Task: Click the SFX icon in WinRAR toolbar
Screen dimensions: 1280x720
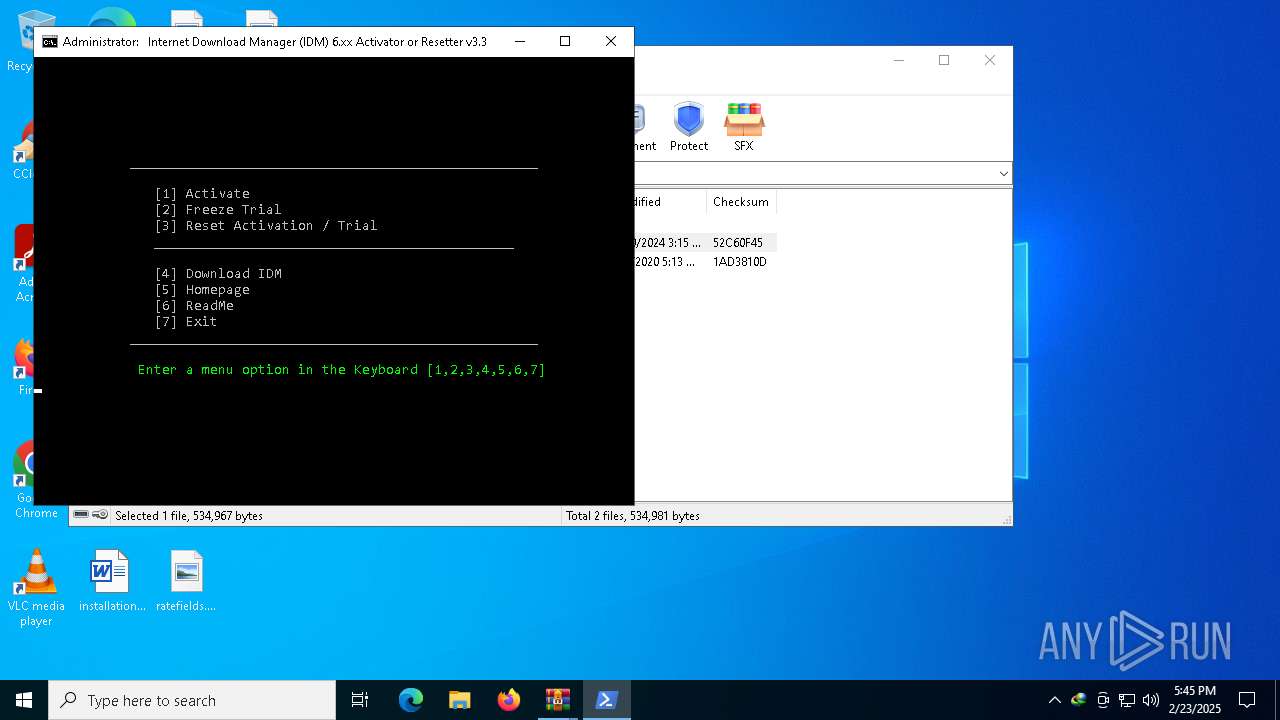Action: click(744, 120)
